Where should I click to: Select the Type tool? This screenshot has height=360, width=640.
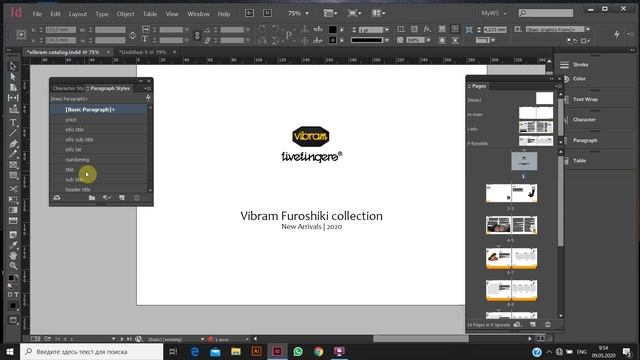13,122
